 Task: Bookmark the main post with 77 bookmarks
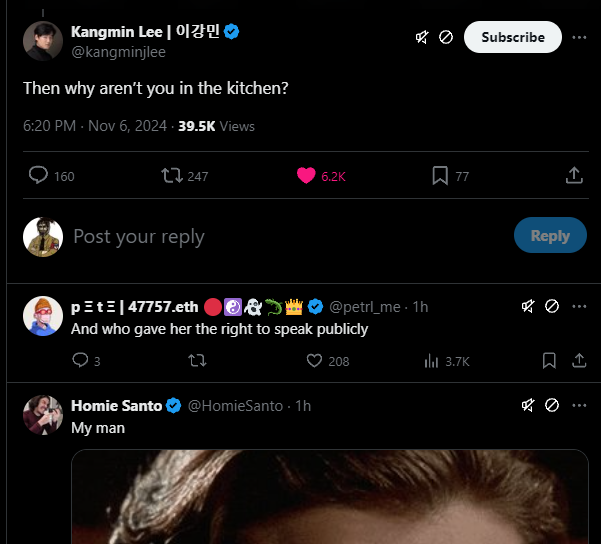(440, 176)
